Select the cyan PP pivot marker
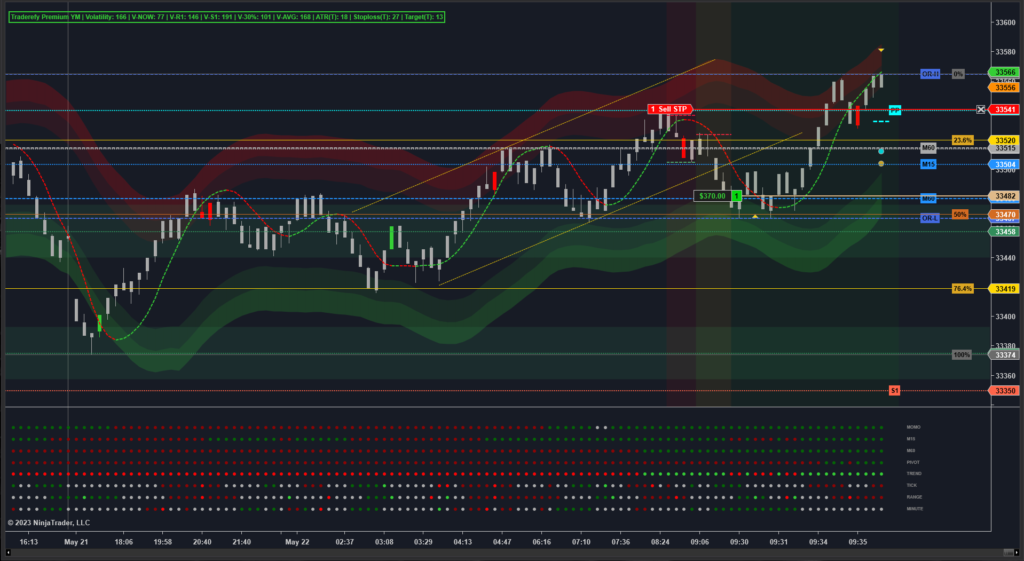 click(895, 110)
